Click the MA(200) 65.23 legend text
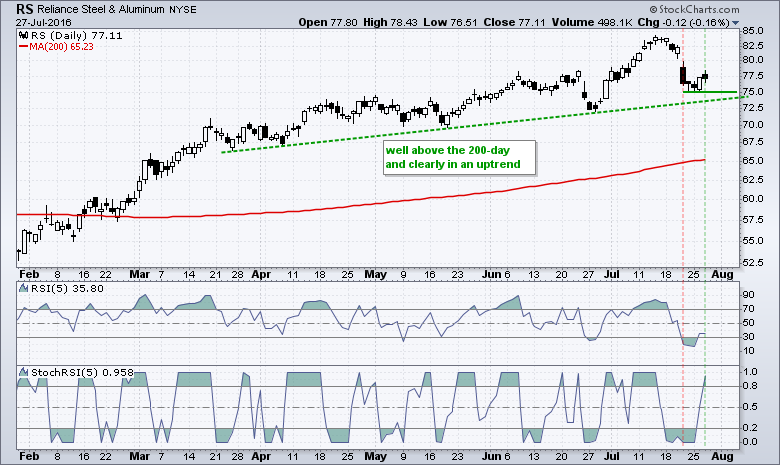Image resolution: width=780 pixels, height=465 pixels. (61, 47)
